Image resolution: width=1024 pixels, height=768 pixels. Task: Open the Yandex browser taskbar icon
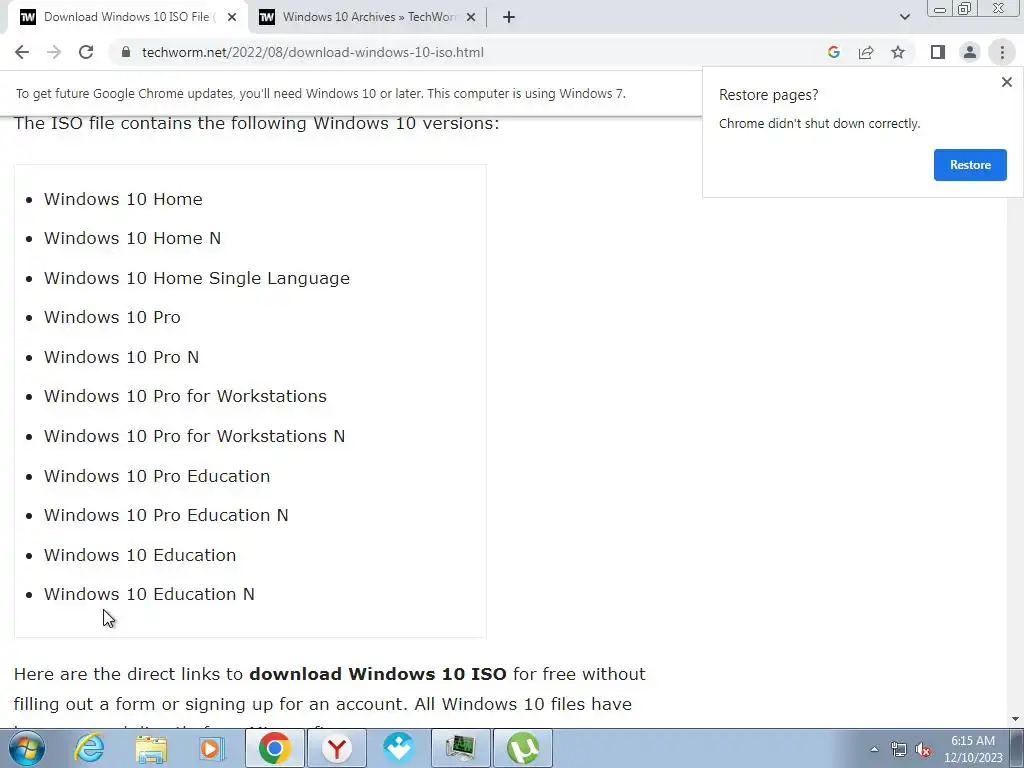click(x=336, y=748)
